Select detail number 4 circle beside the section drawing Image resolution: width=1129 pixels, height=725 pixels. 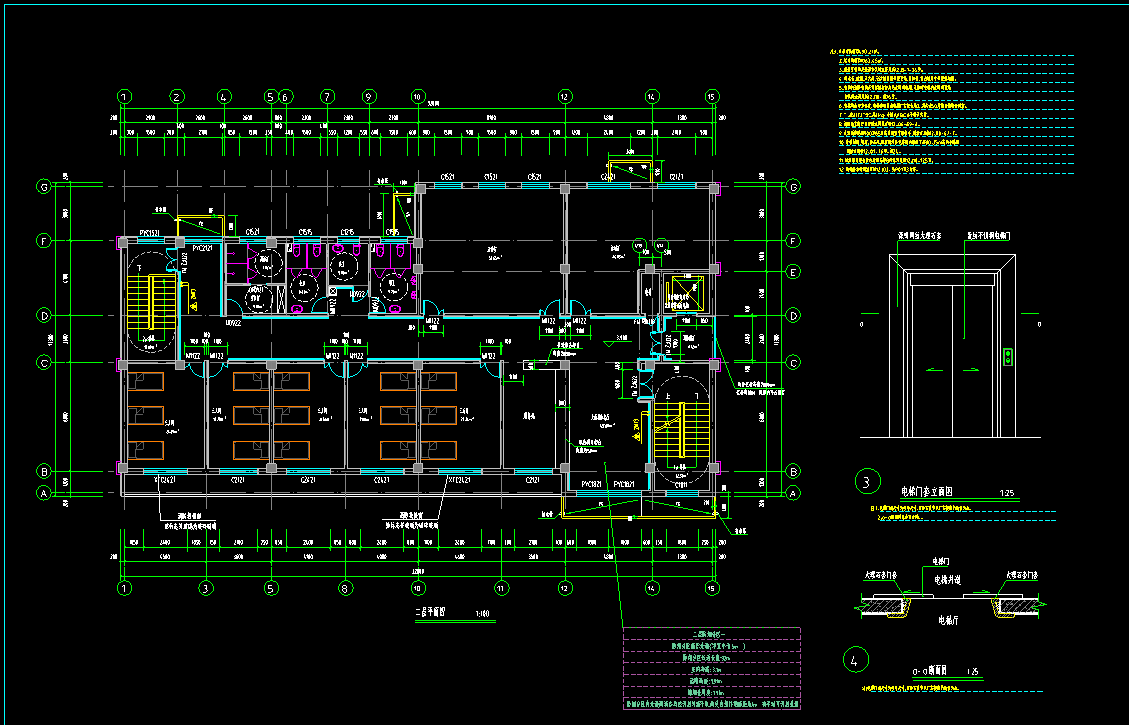pos(853,660)
